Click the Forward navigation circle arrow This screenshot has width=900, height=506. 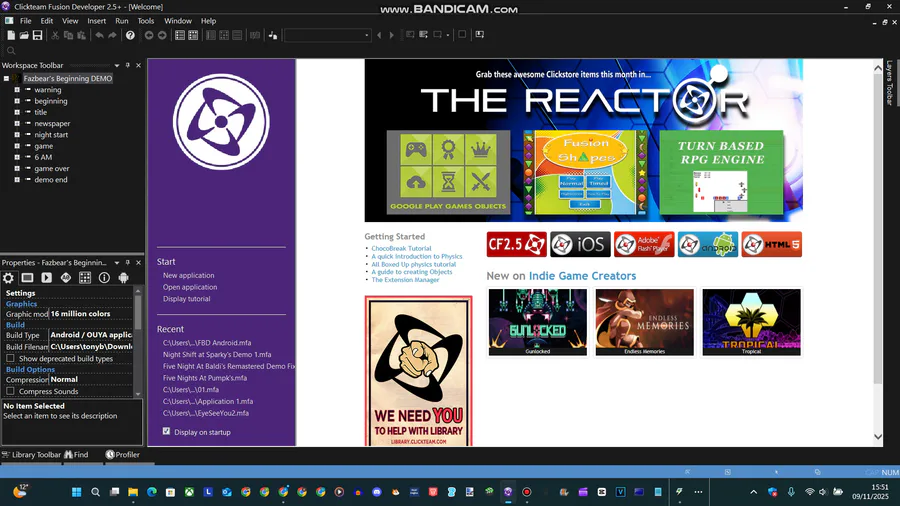162,35
